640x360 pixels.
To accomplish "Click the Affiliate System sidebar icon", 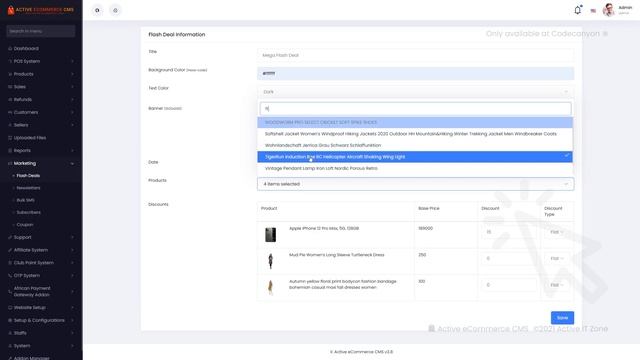I will point(10,250).
